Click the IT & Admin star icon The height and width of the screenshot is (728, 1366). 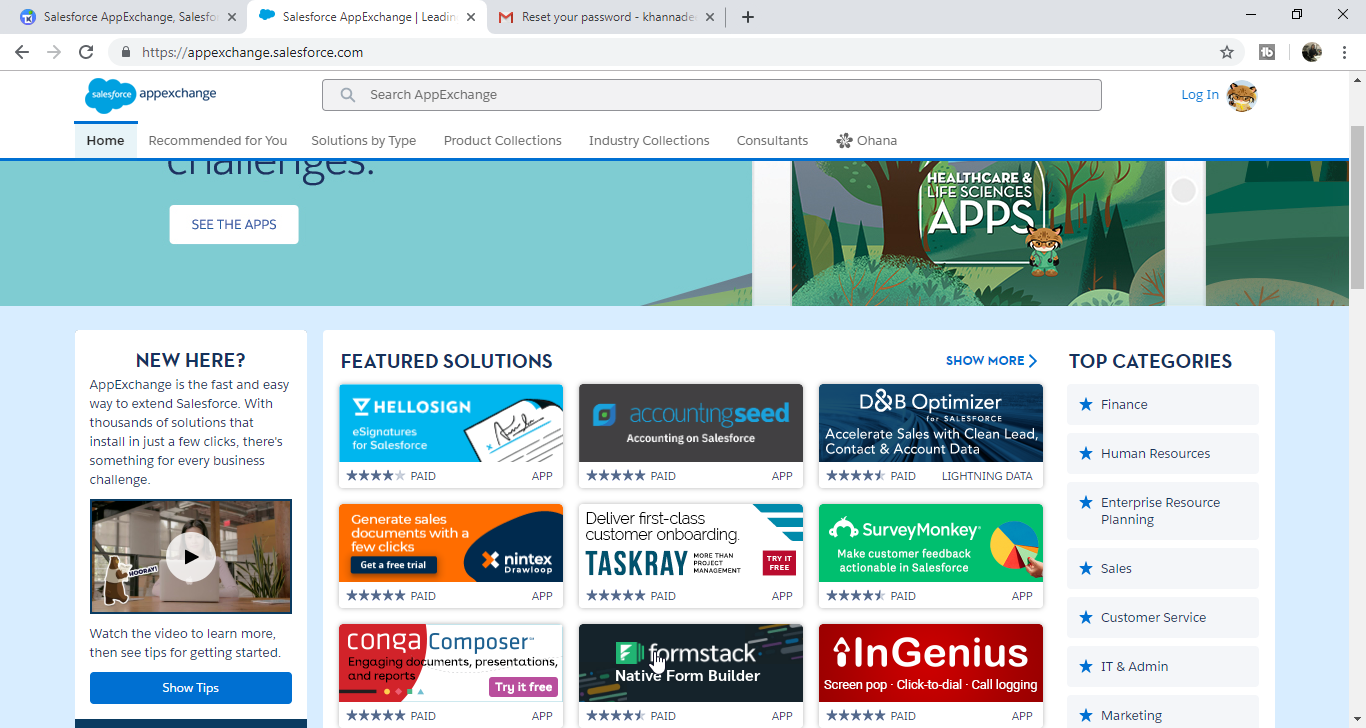(x=1086, y=667)
